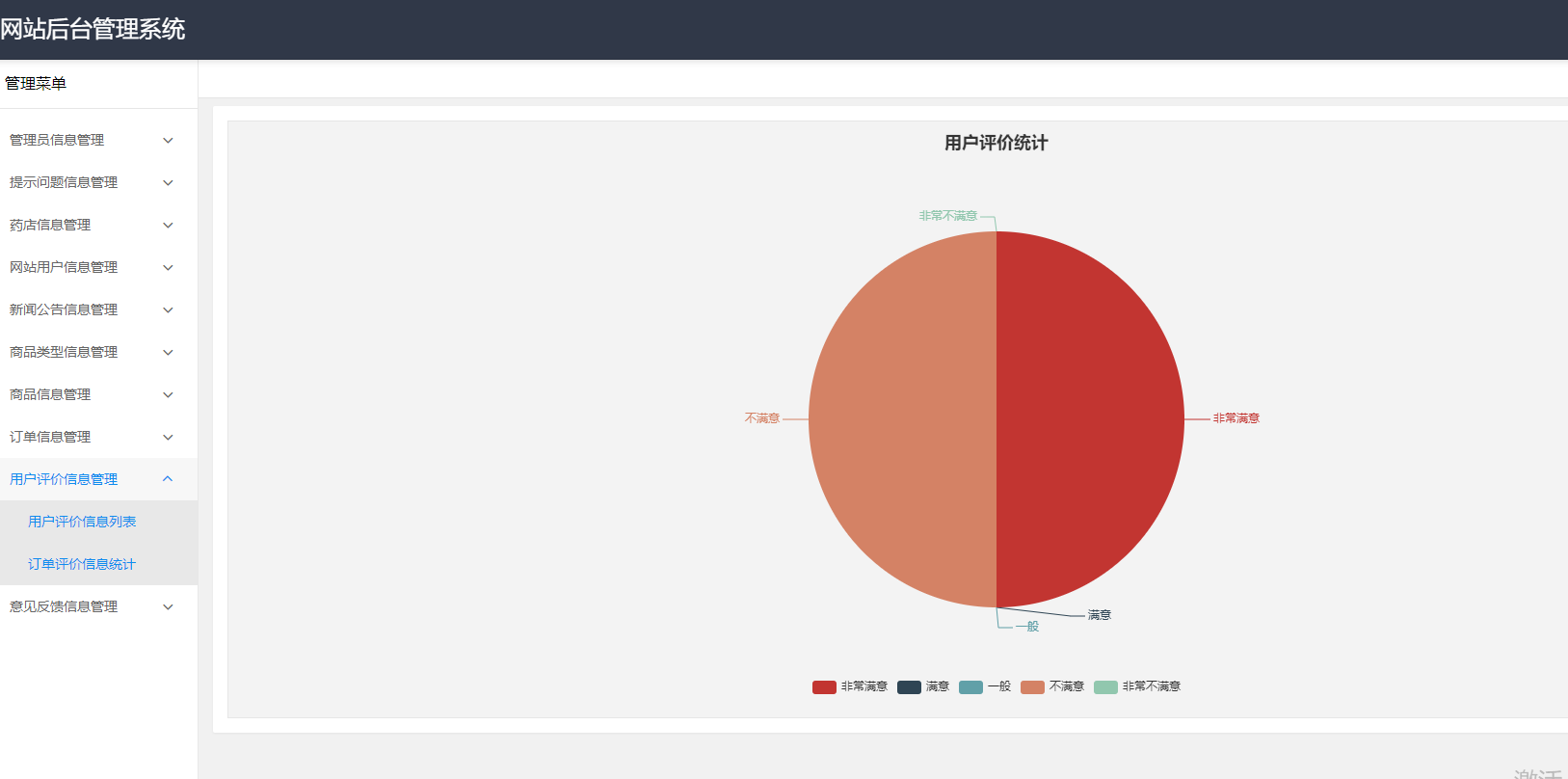This screenshot has height=779, width=1568.
Task: Toggle 一般 legend teal swatch
Action: [x=970, y=686]
